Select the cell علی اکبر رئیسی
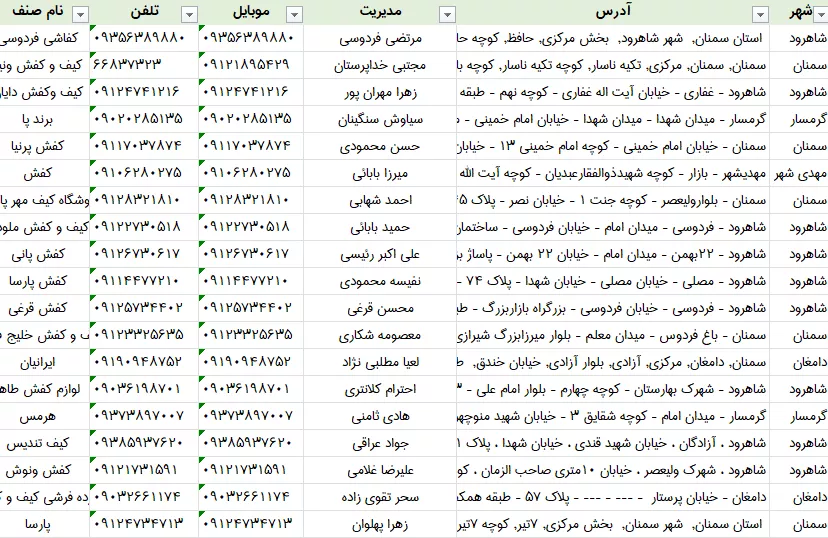 [380, 254]
